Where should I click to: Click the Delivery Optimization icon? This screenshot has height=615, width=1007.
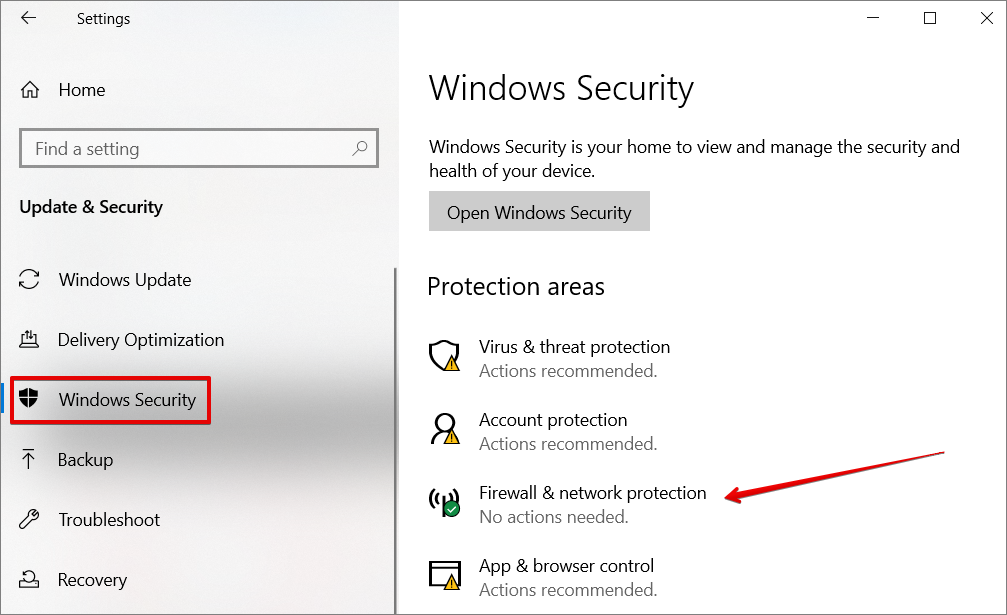pyautogui.click(x=30, y=340)
